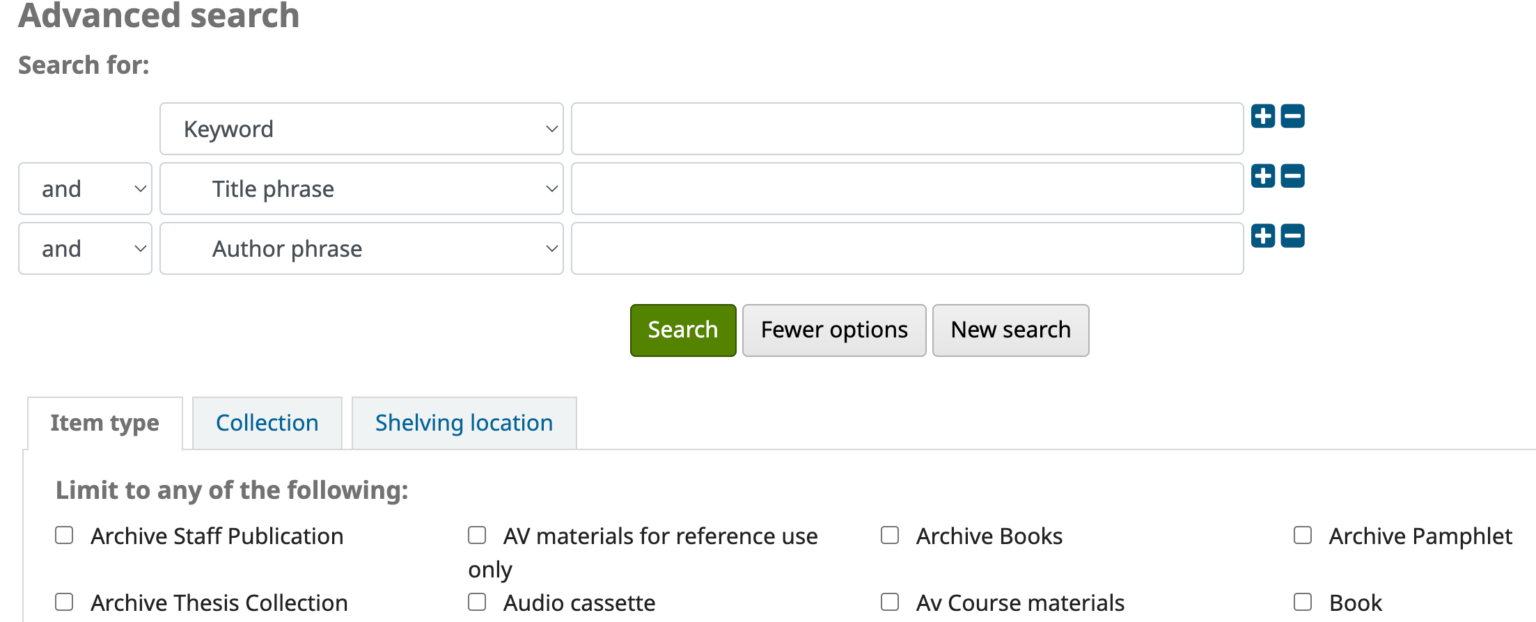The width and height of the screenshot is (1536, 622).
Task: Click the plus icon beside Author phrase
Action: click(x=1262, y=236)
